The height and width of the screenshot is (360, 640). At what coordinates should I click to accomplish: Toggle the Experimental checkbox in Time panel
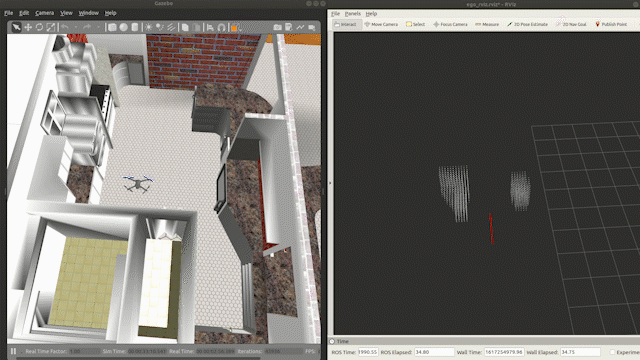pos(612,352)
